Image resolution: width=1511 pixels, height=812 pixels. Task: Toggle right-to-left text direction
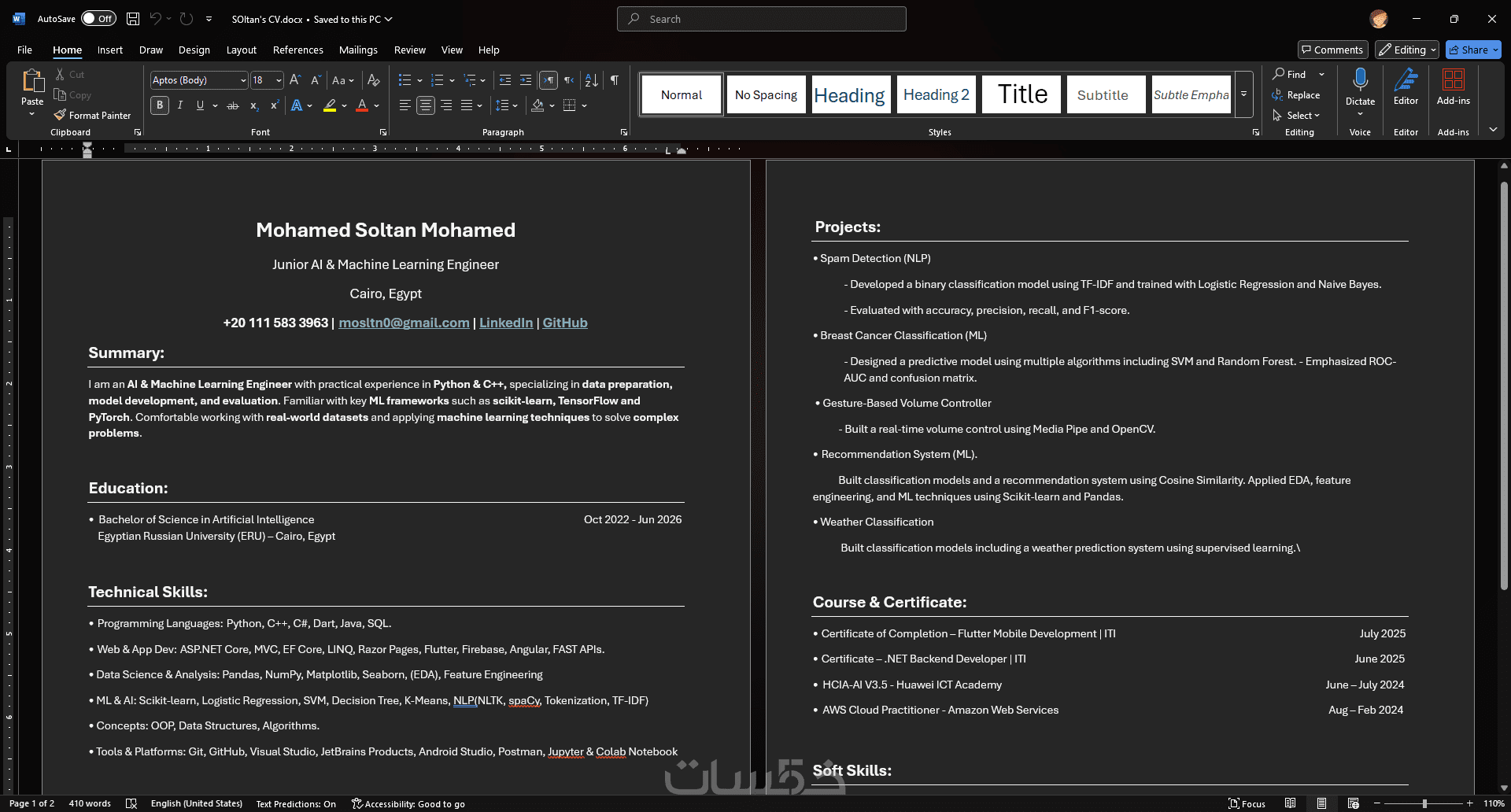(569, 80)
